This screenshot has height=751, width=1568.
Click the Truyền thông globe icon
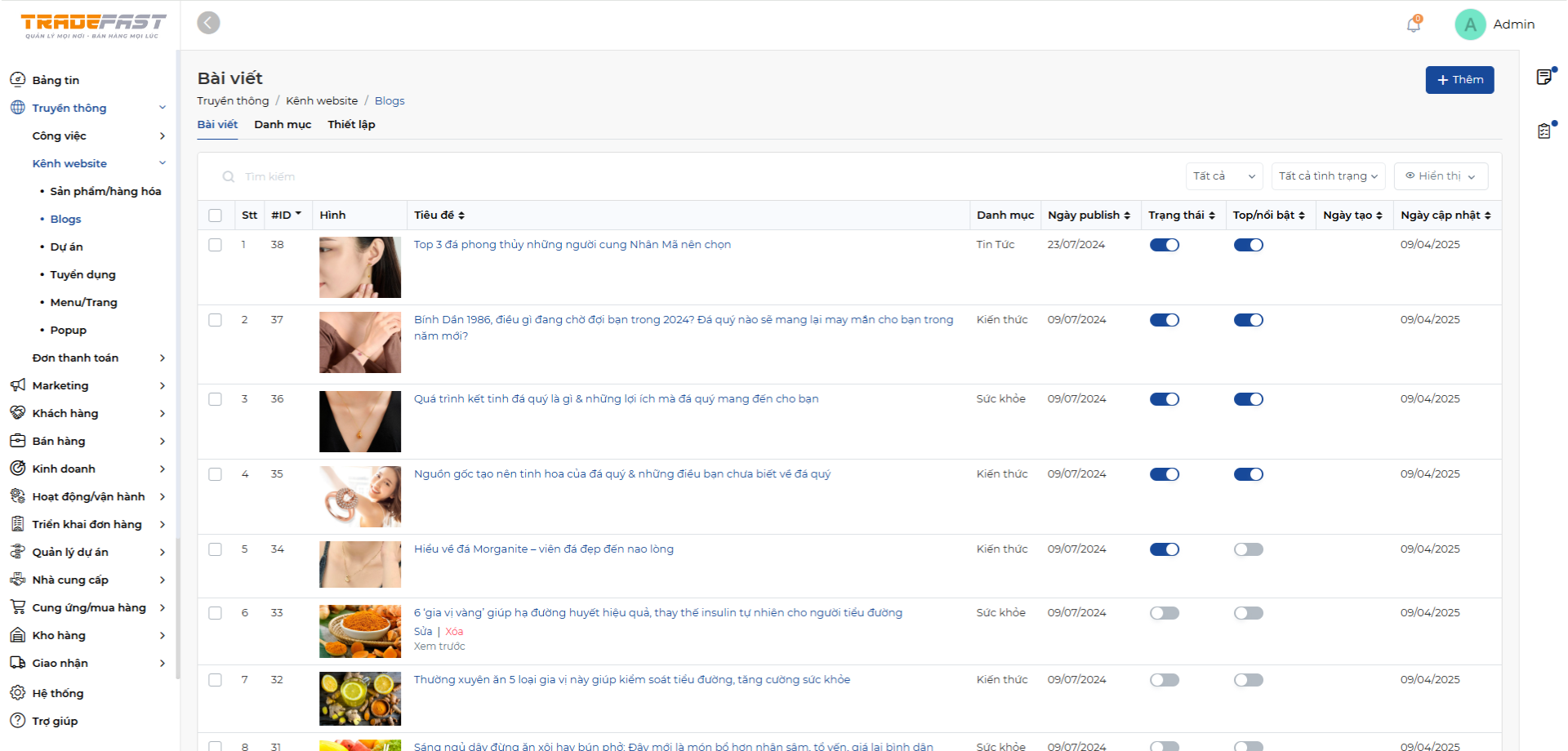tap(17, 107)
